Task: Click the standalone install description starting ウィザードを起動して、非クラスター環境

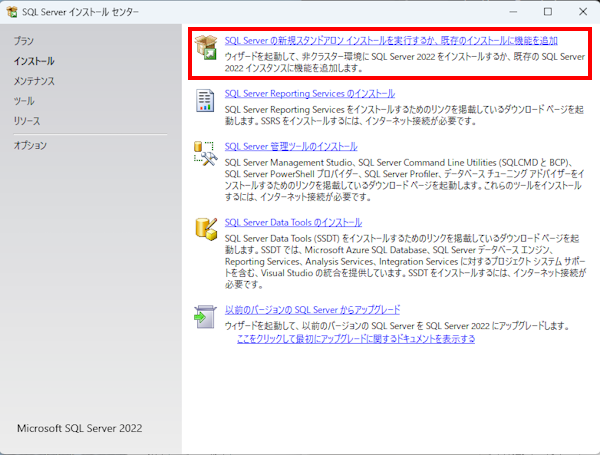Action: (x=405, y=62)
